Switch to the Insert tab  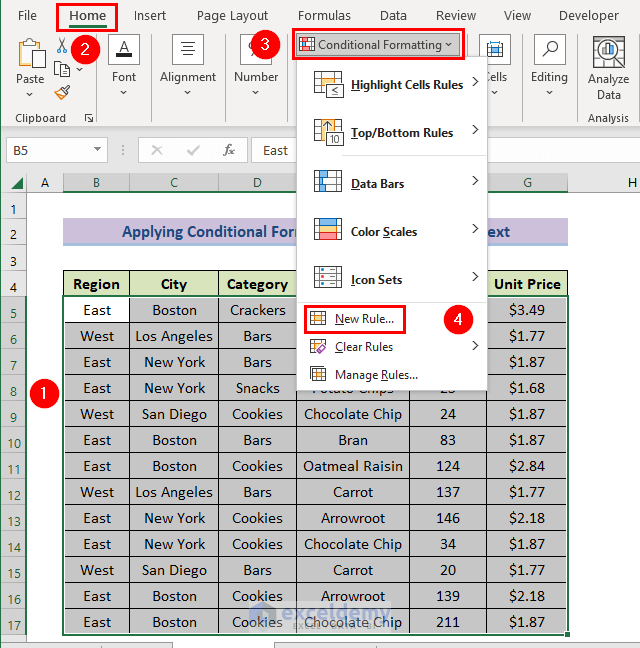coord(150,16)
